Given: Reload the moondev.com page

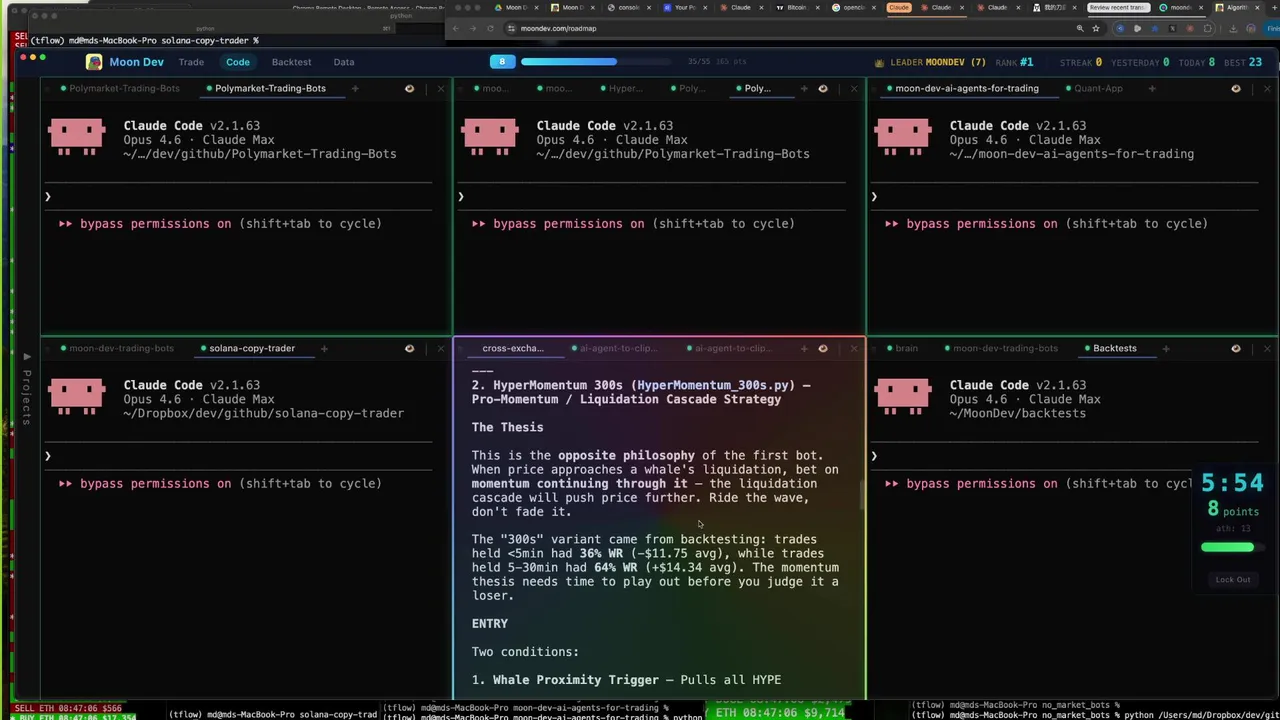Looking at the screenshot, I should [x=490, y=28].
